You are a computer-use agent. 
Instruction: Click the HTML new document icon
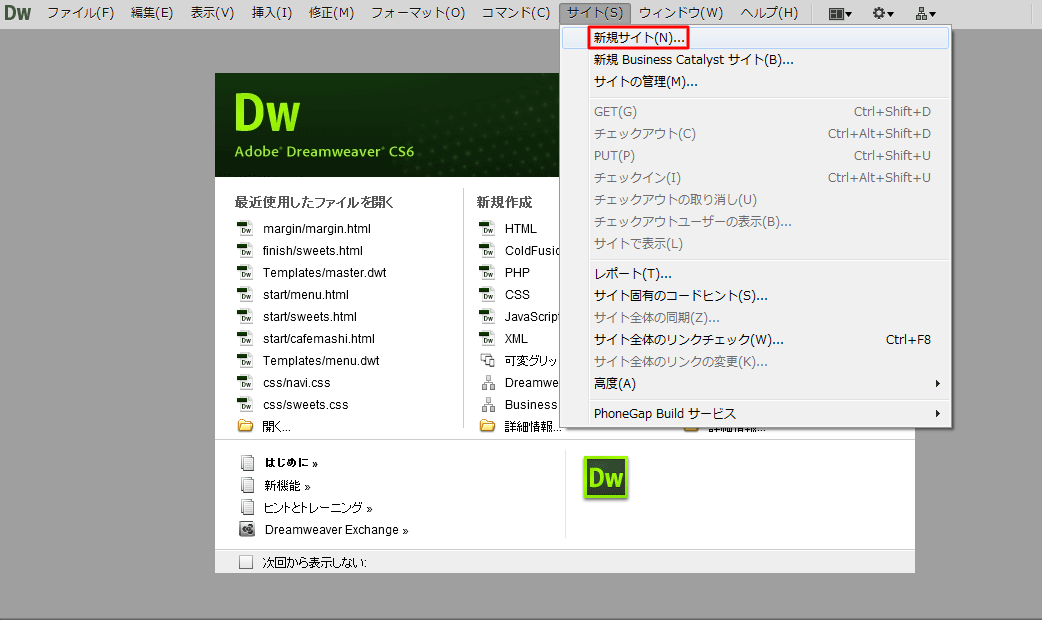tap(487, 229)
